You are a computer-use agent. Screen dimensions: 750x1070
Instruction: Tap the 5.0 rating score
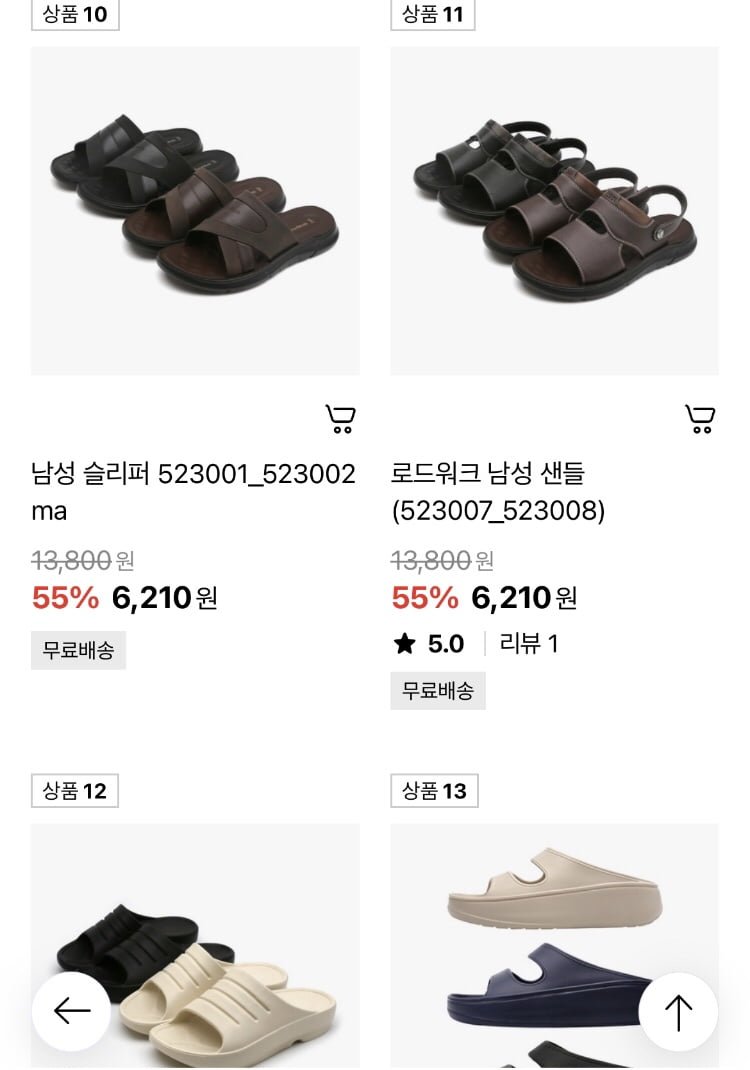pos(446,644)
